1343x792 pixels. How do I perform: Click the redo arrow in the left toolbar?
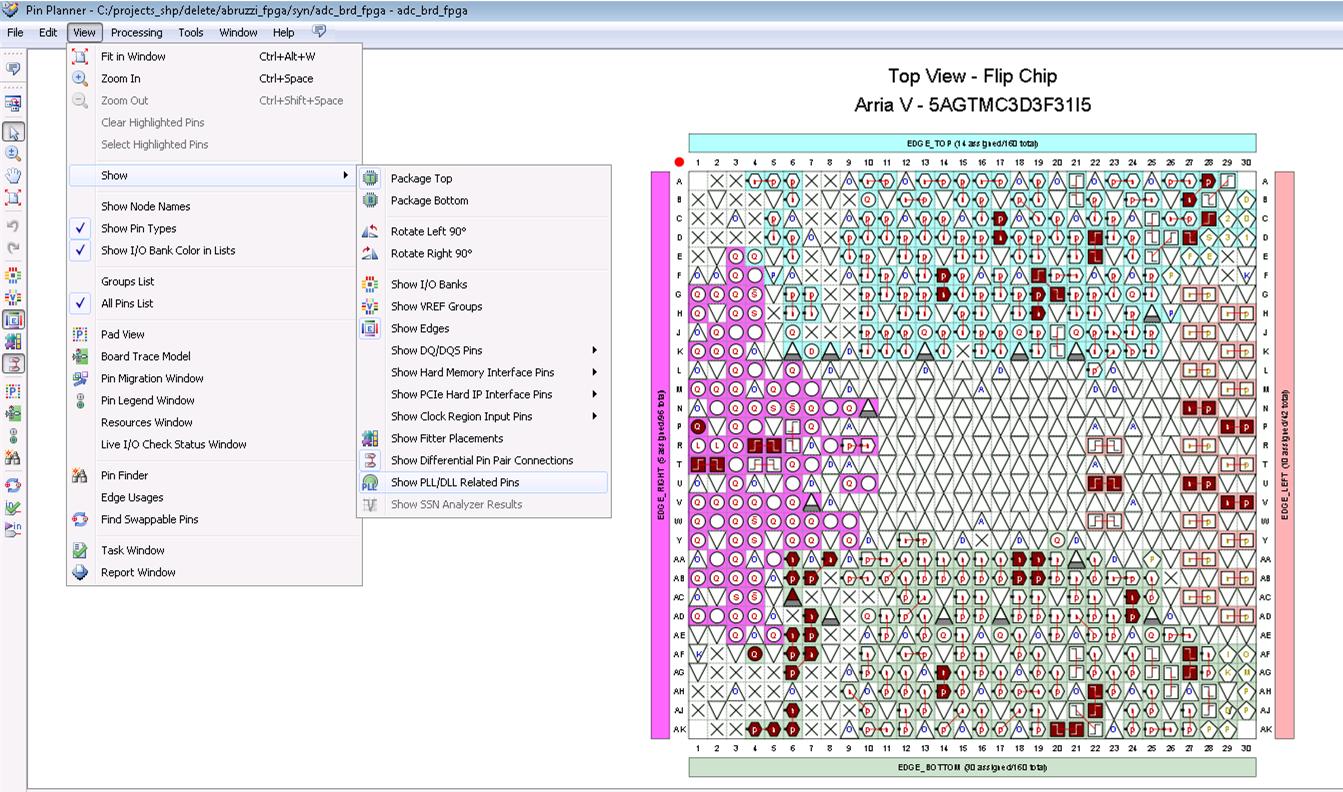[13, 247]
